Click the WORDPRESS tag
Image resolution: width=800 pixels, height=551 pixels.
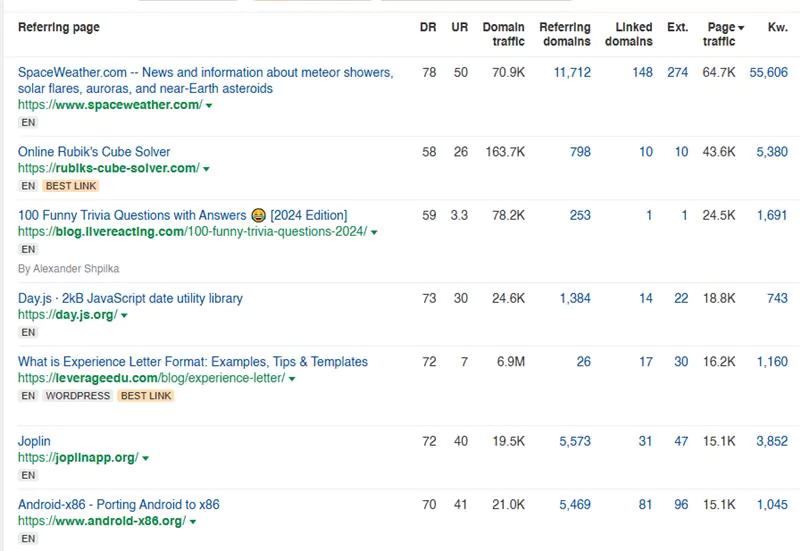(x=78, y=396)
